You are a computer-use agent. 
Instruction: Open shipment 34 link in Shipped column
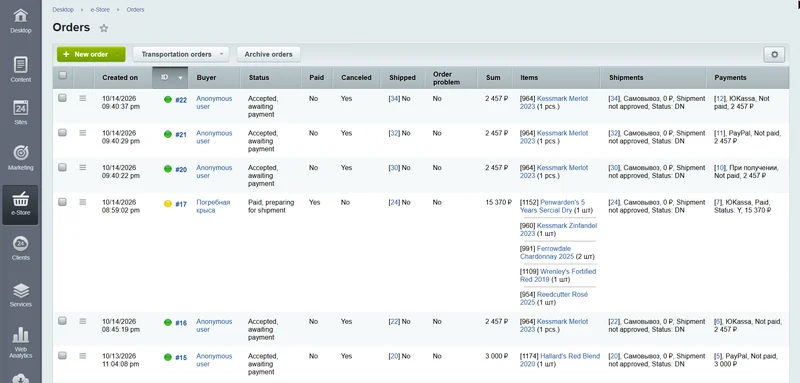pos(394,99)
